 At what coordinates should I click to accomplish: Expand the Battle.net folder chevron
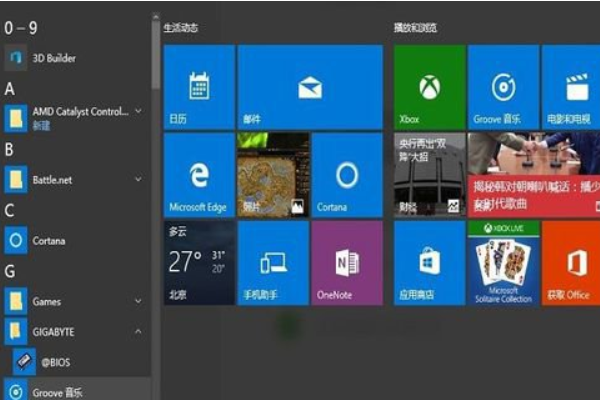138,179
